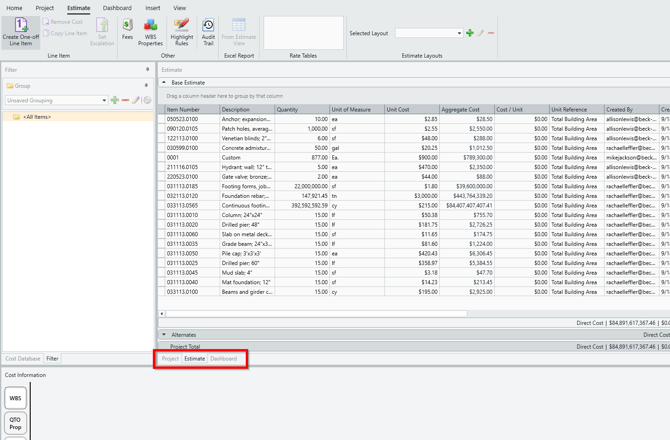670x440 pixels.
Task: Open the Home ribbon tab
Action: 14,8
